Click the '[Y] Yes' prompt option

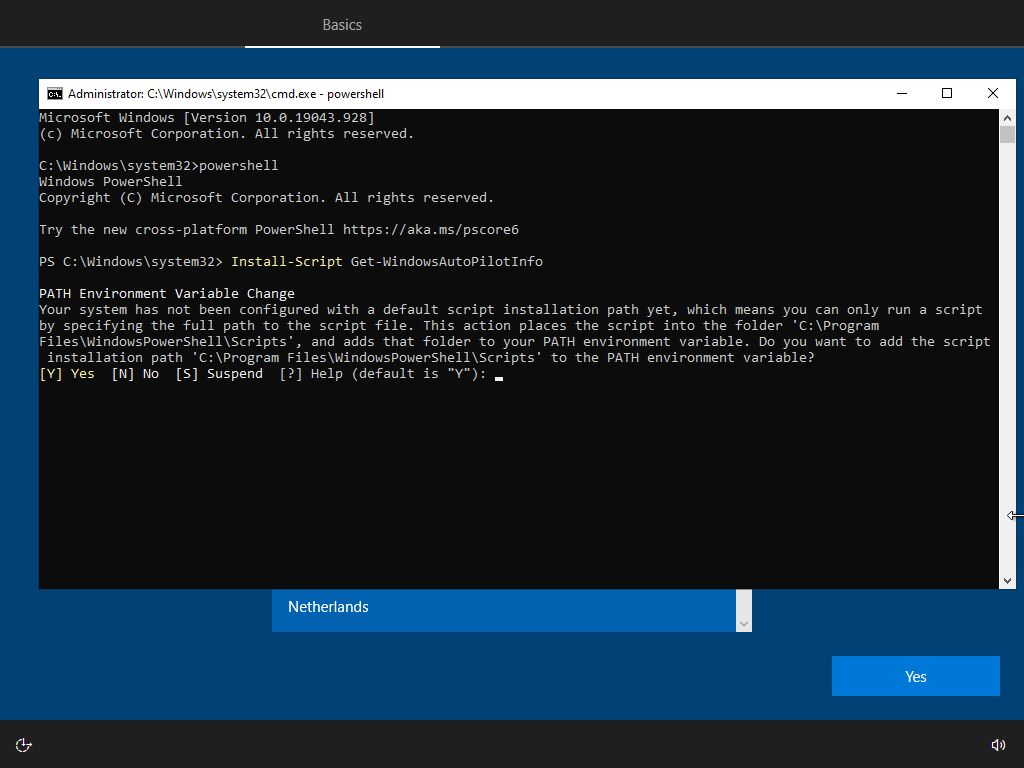click(67, 374)
